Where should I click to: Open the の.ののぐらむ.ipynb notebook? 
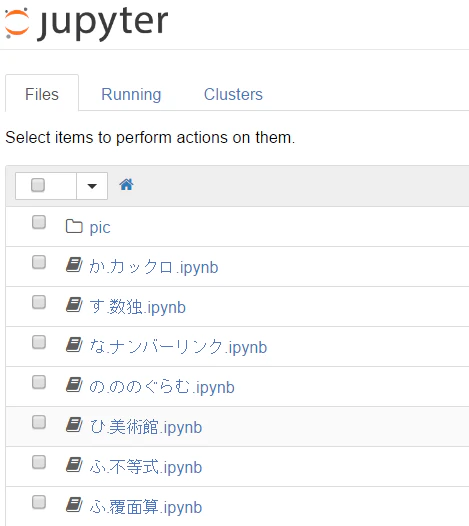(162, 387)
